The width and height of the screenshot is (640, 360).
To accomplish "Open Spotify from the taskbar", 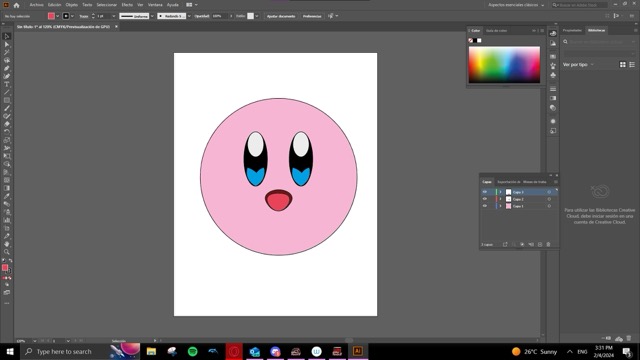I will [193, 351].
